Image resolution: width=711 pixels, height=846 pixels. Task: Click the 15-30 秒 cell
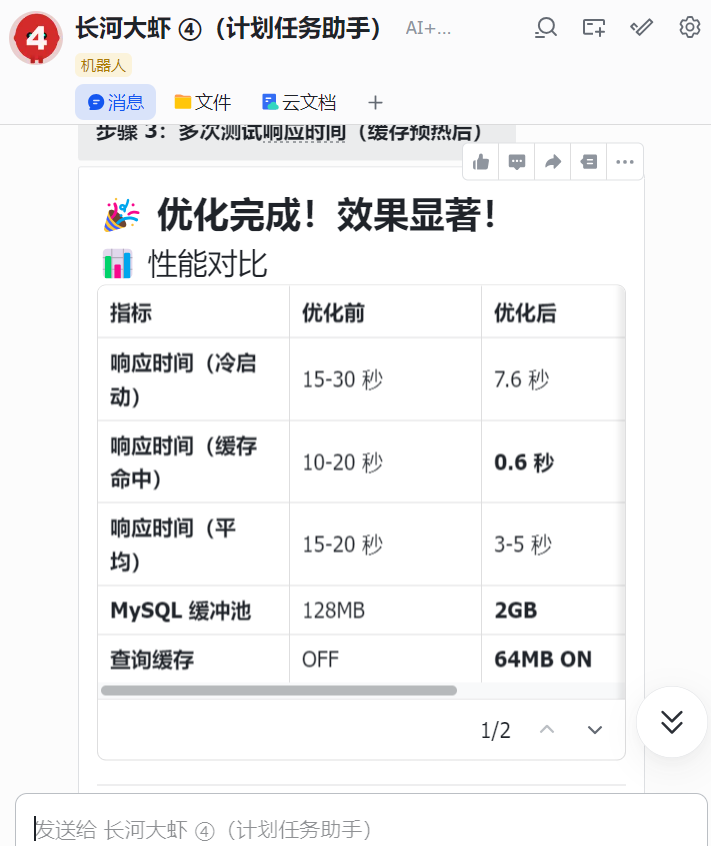click(385, 379)
